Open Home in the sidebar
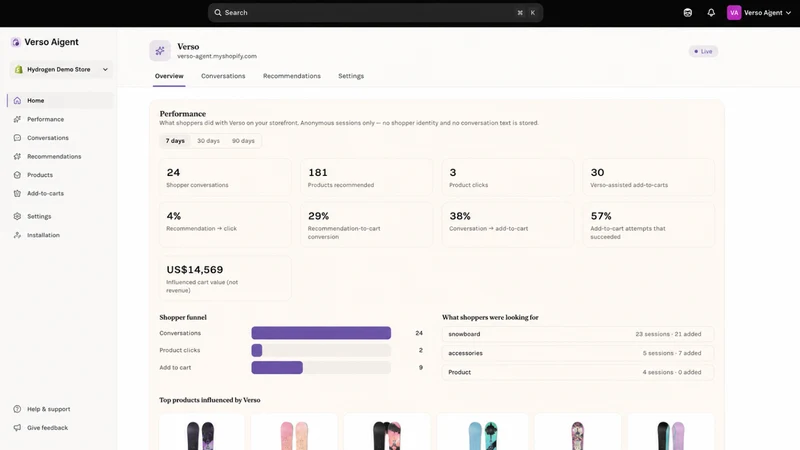The height and width of the screenshot is (450, 800). point(60,101)
